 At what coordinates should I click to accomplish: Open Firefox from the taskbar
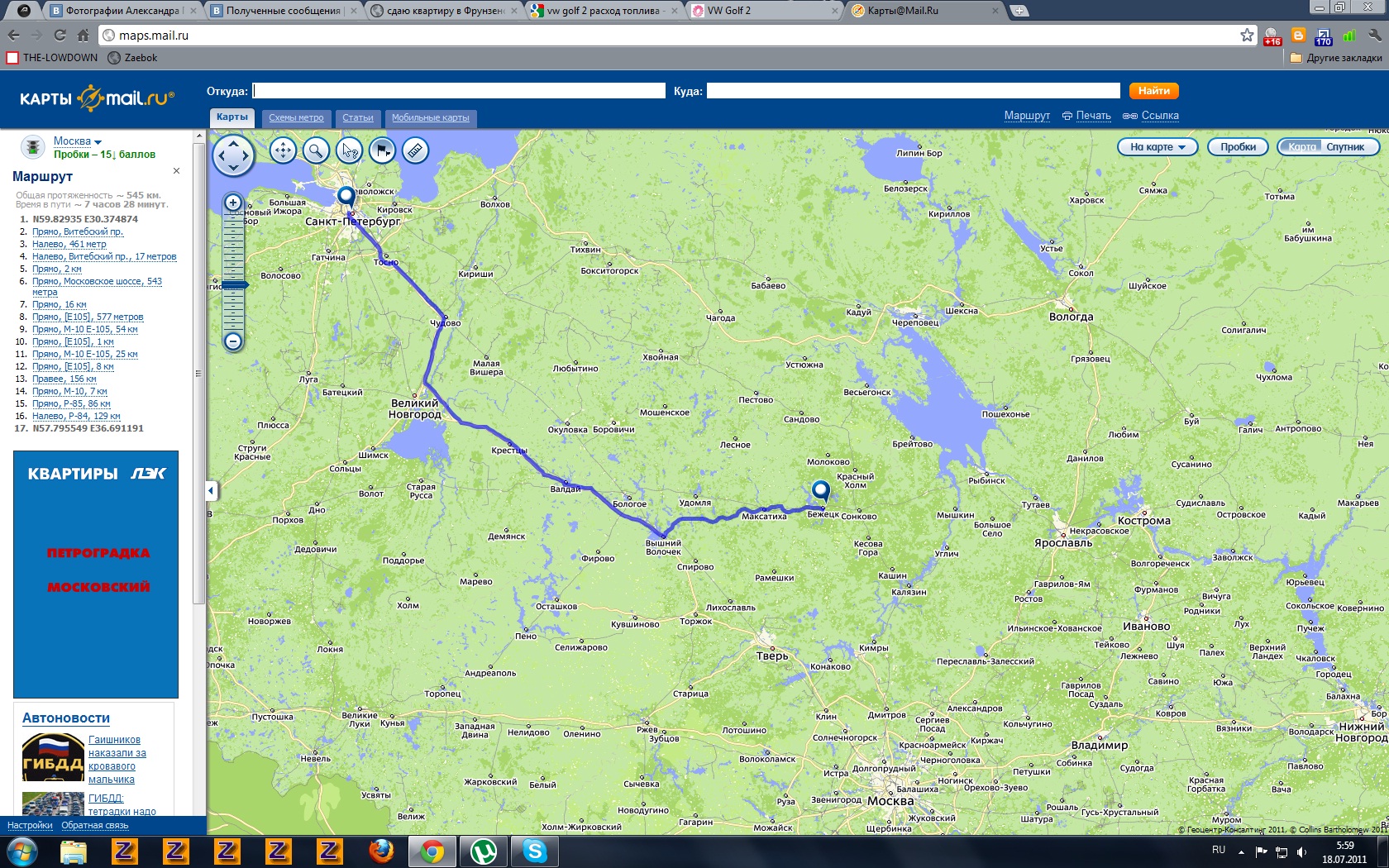pos(381,851)
